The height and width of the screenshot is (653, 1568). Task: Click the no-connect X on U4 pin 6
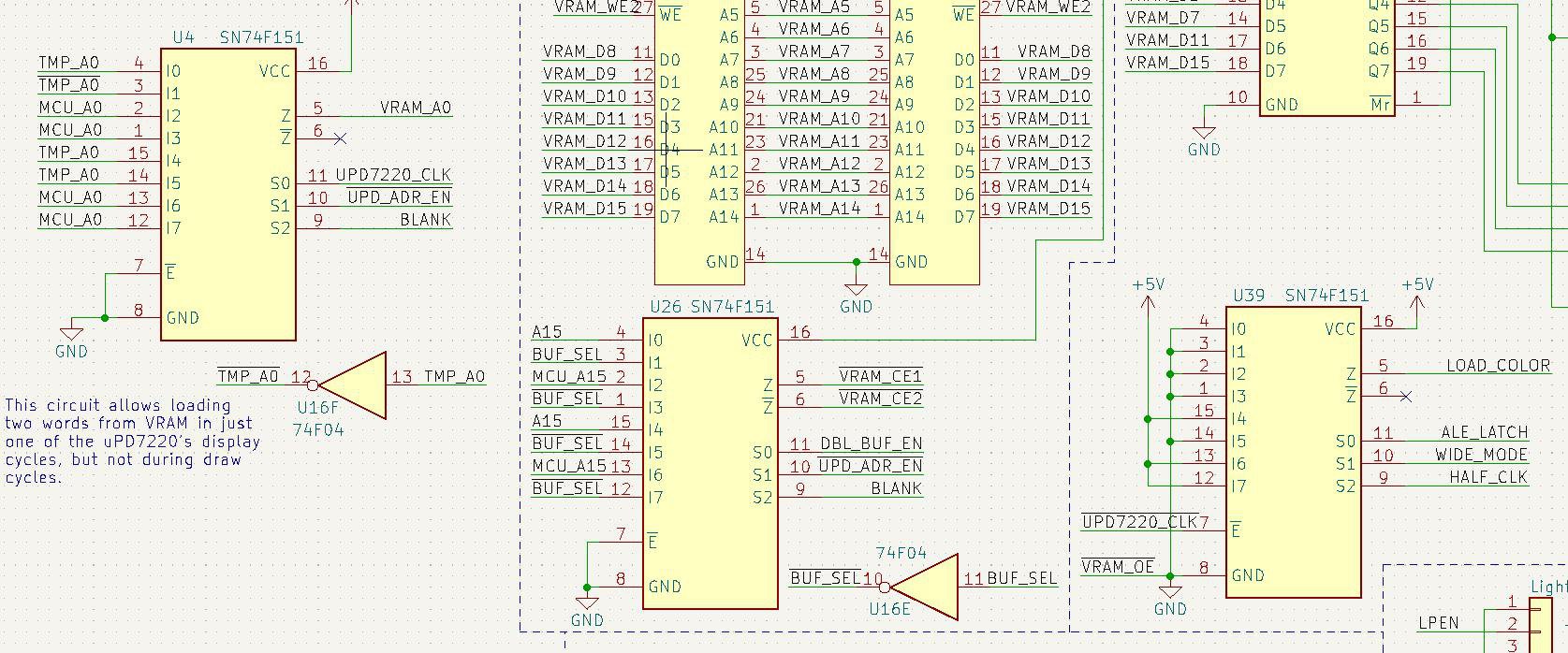click(x=340, y=138)
